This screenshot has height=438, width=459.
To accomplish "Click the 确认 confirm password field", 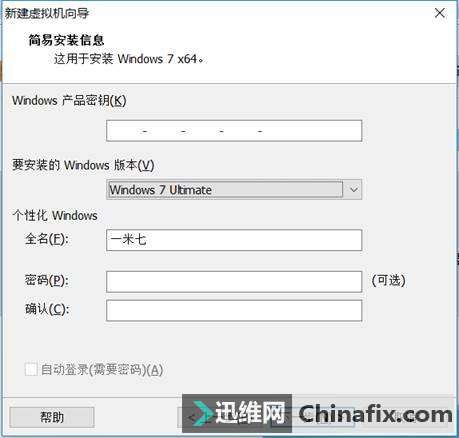I will tap(234, 310).
